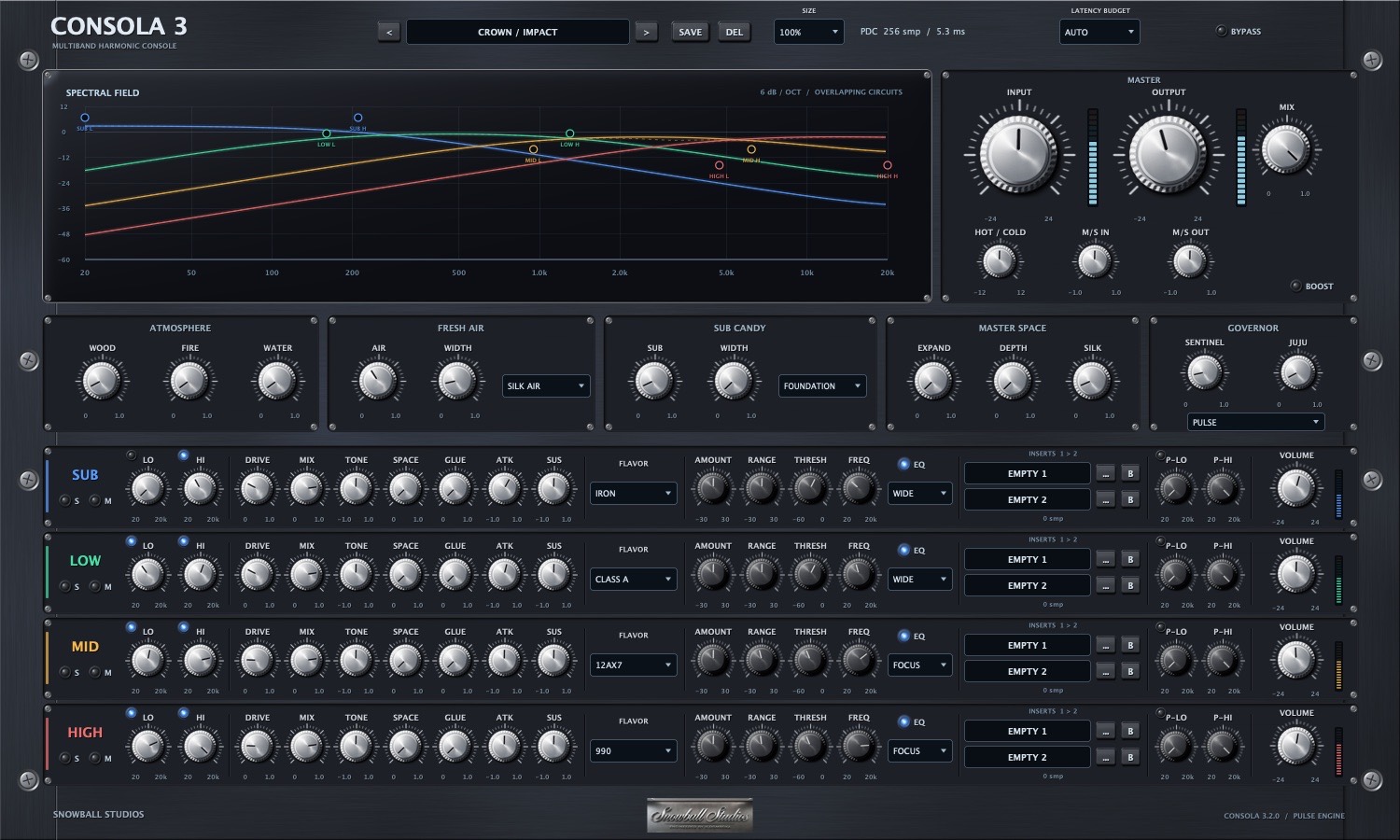Open the SILK AIR dropdown in Fresh Air

546,385
